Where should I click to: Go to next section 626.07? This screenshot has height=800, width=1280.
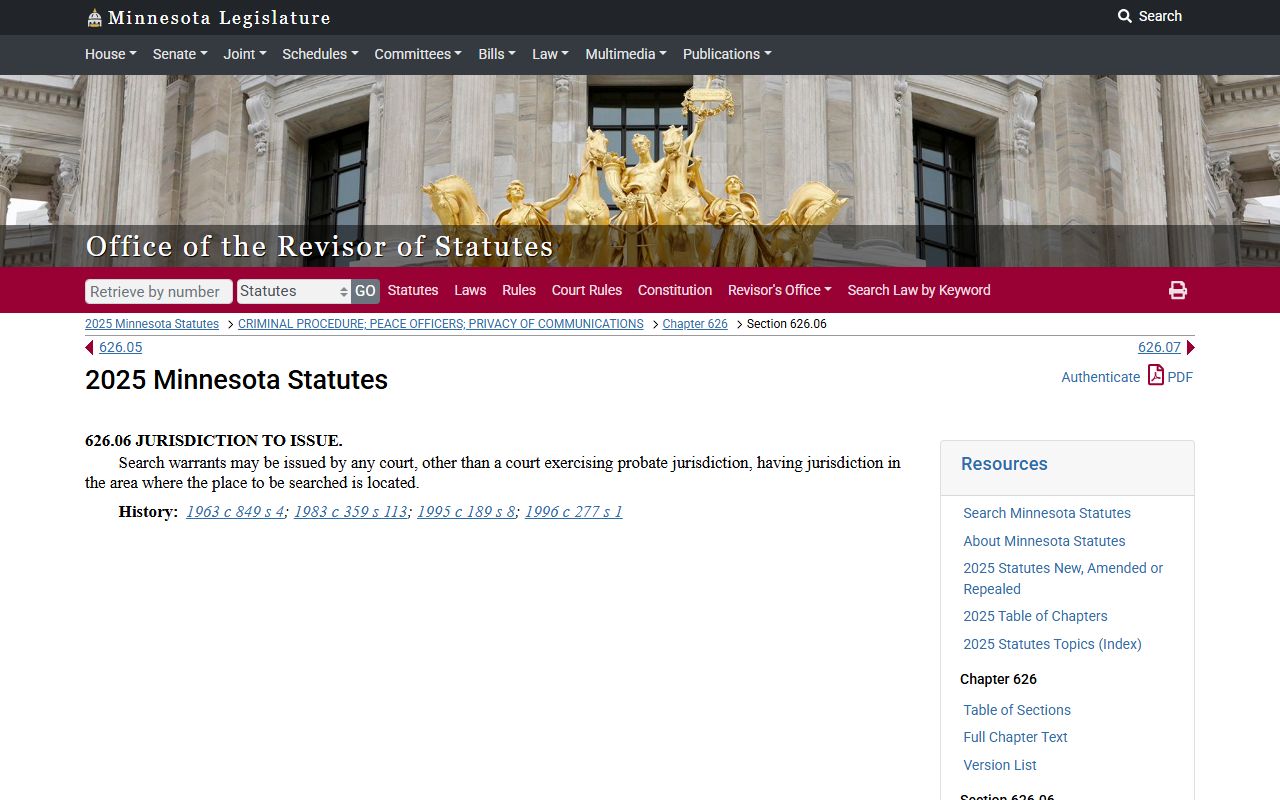(x=1159, y=347)
